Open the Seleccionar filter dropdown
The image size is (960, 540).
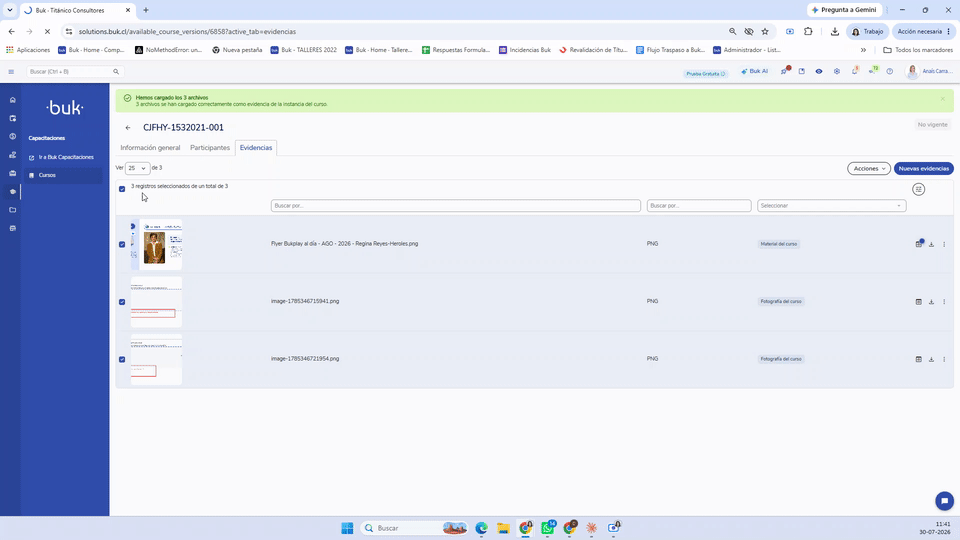pos(831,206)
